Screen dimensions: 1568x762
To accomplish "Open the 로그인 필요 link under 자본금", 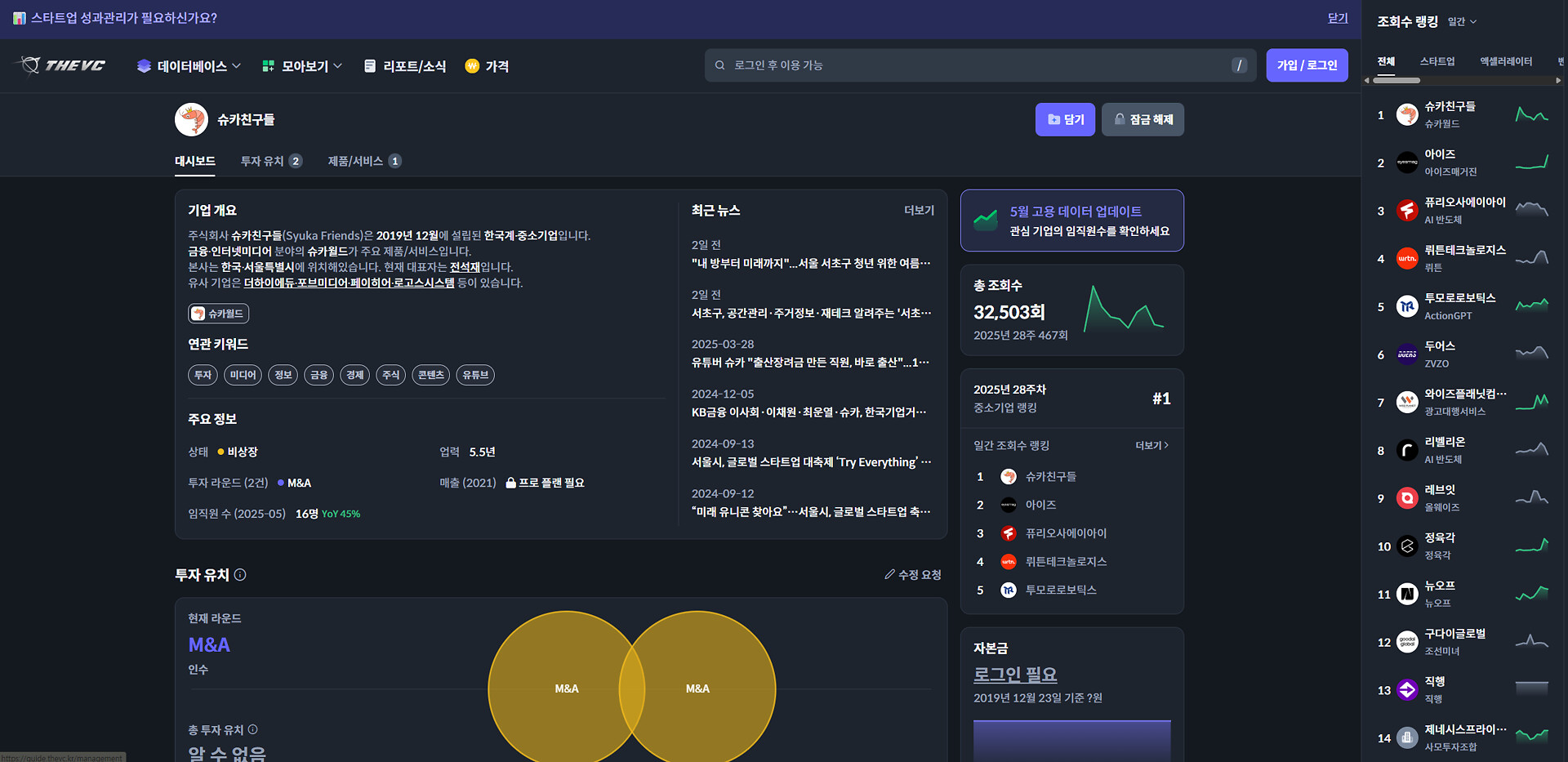I will point(1015,675).
